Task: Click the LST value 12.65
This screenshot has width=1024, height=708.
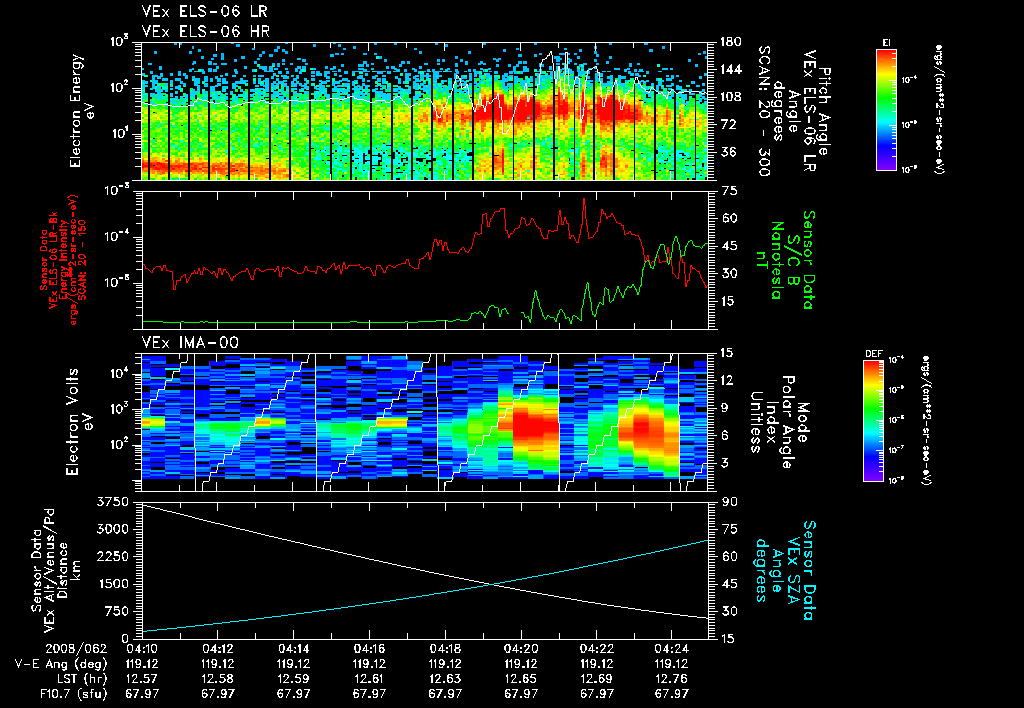Action: click(x=520, y=679)
